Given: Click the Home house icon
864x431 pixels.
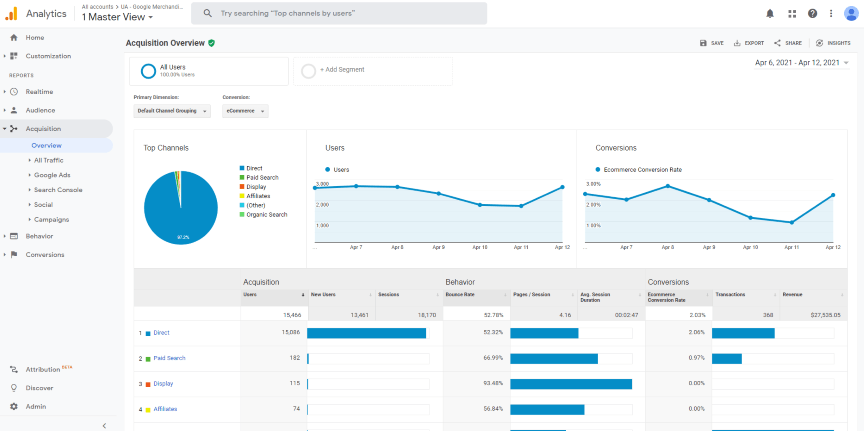Looking at the screenshot, I should [x=14, y=37].
